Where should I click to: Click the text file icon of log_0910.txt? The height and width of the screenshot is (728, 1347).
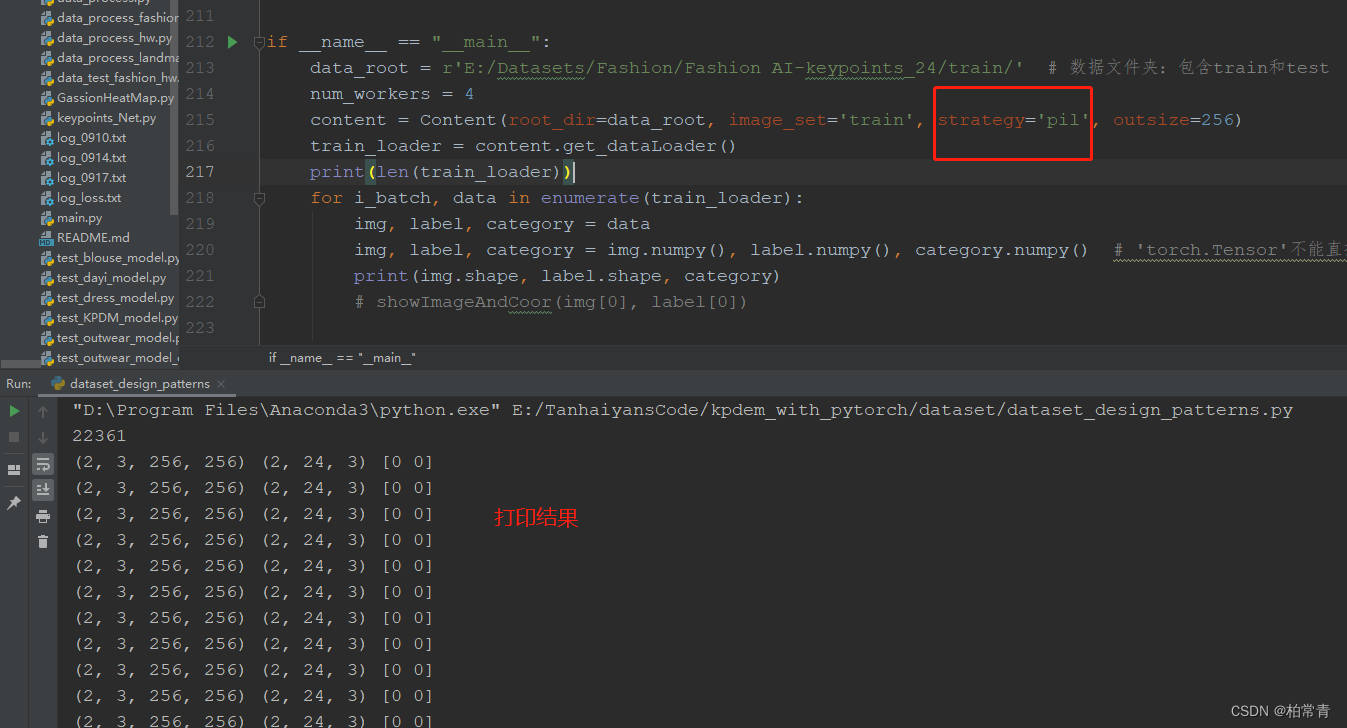coord(47,138)
